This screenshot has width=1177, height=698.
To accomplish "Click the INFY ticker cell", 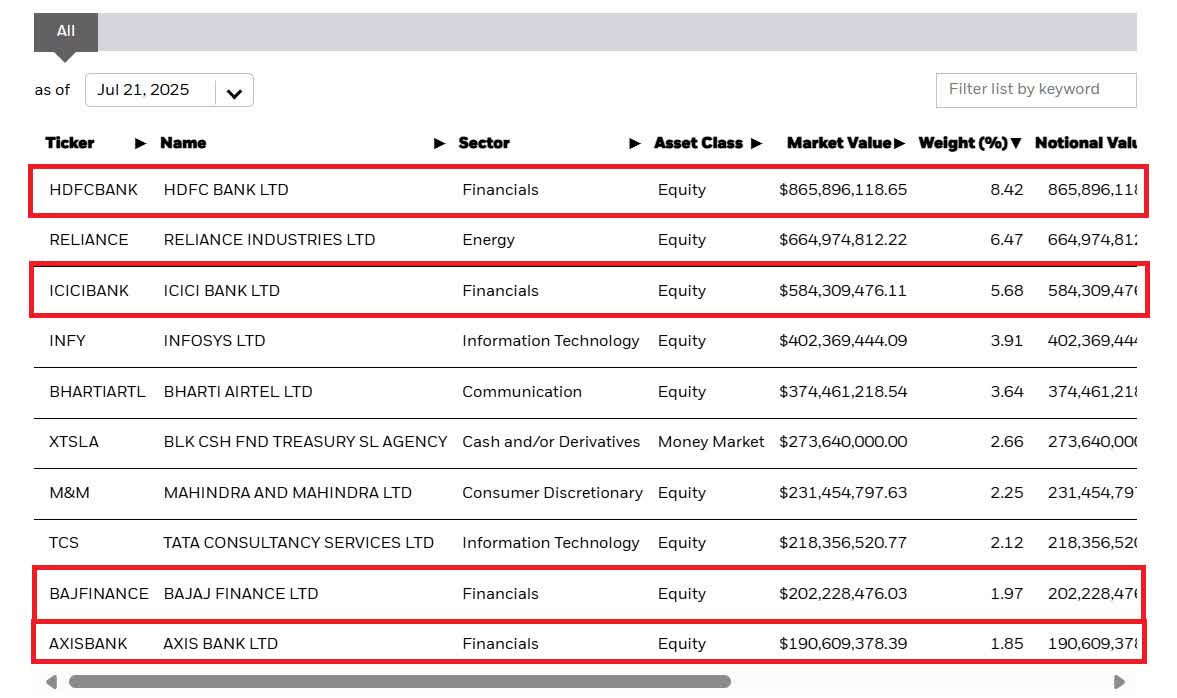I will click(68, 341).
